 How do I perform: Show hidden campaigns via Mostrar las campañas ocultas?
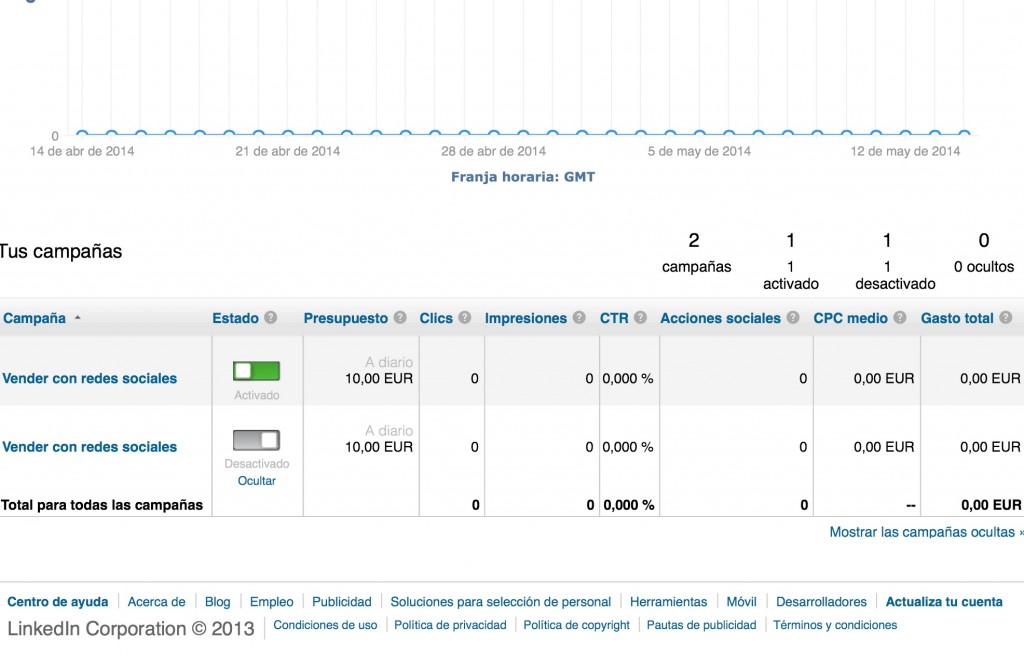[925, 532]
